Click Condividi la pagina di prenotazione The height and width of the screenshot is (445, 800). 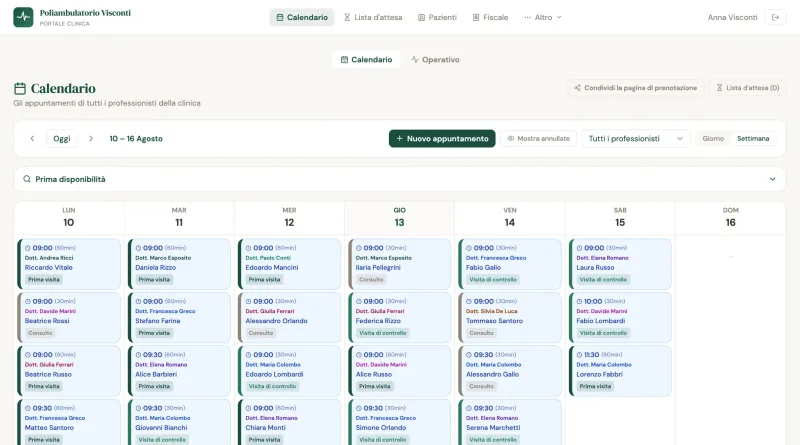(635, 88)
